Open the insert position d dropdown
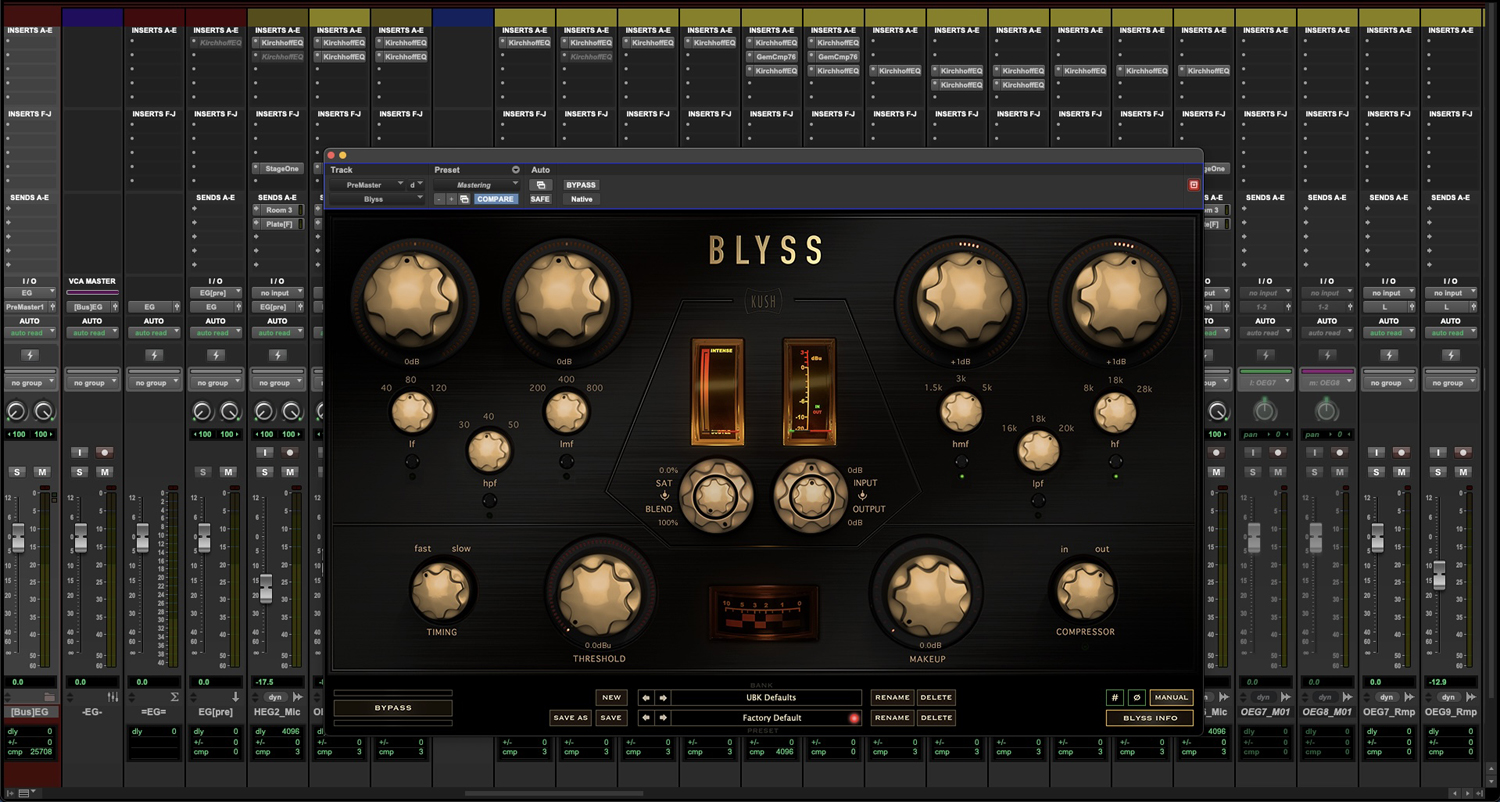The width and height of the screenshot is (1500, 802). pos(417,185)
